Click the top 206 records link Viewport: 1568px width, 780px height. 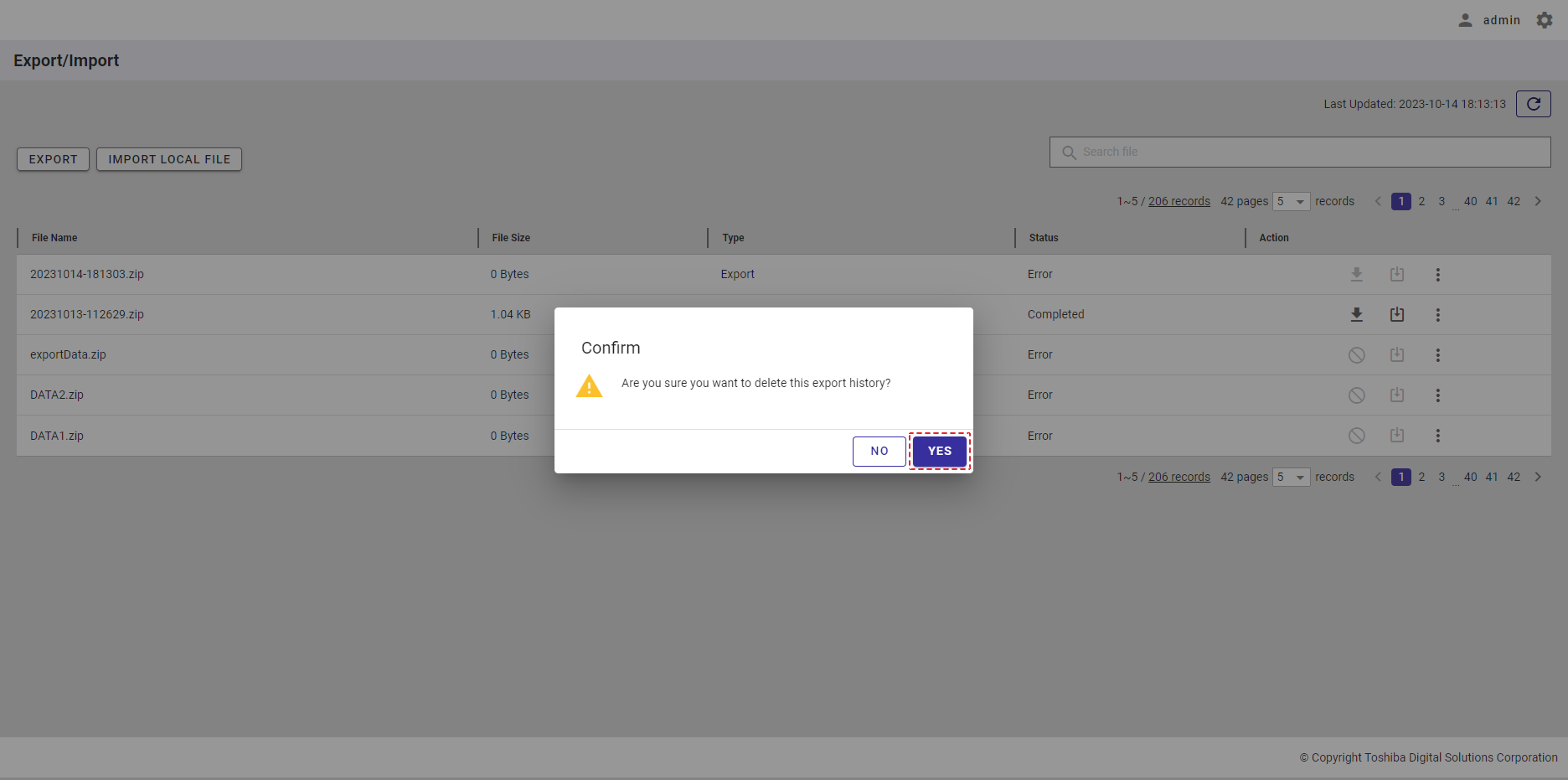pos(1179,201)
